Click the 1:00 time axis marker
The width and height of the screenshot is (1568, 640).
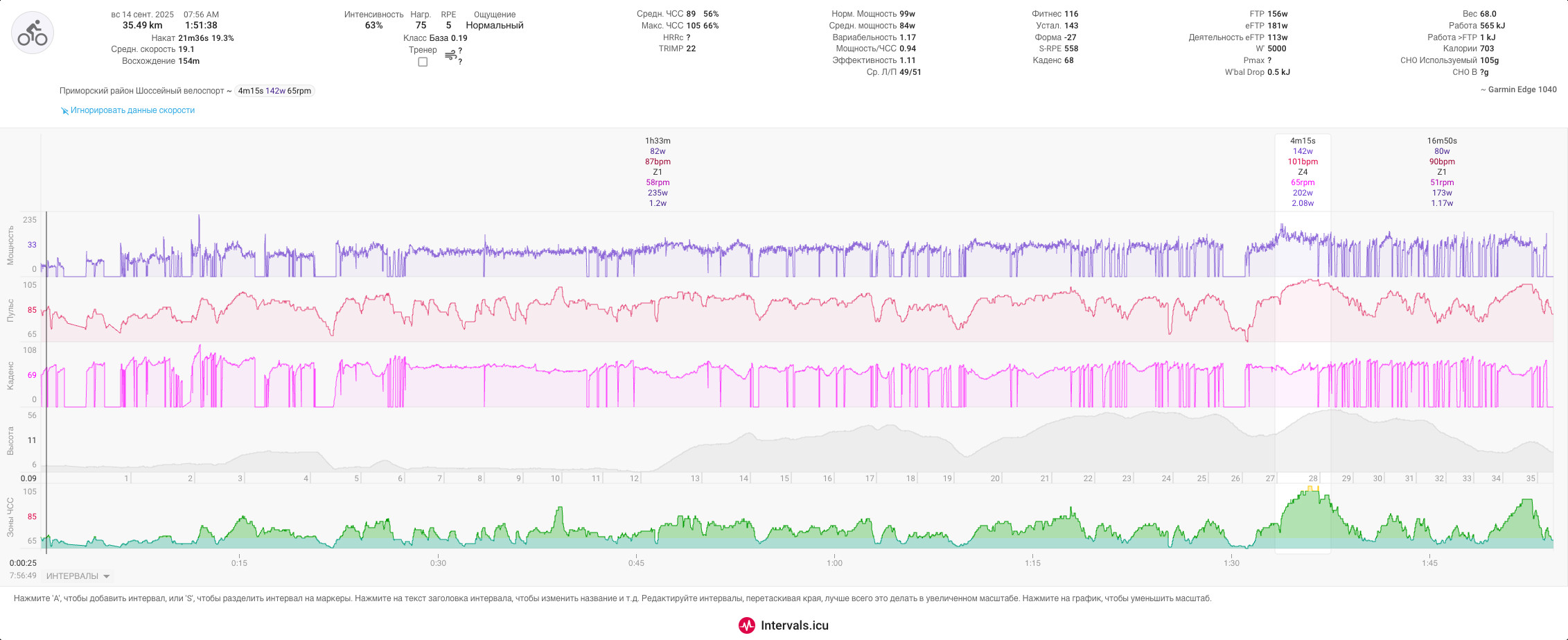pyautogui.click(x=834, y=563)
